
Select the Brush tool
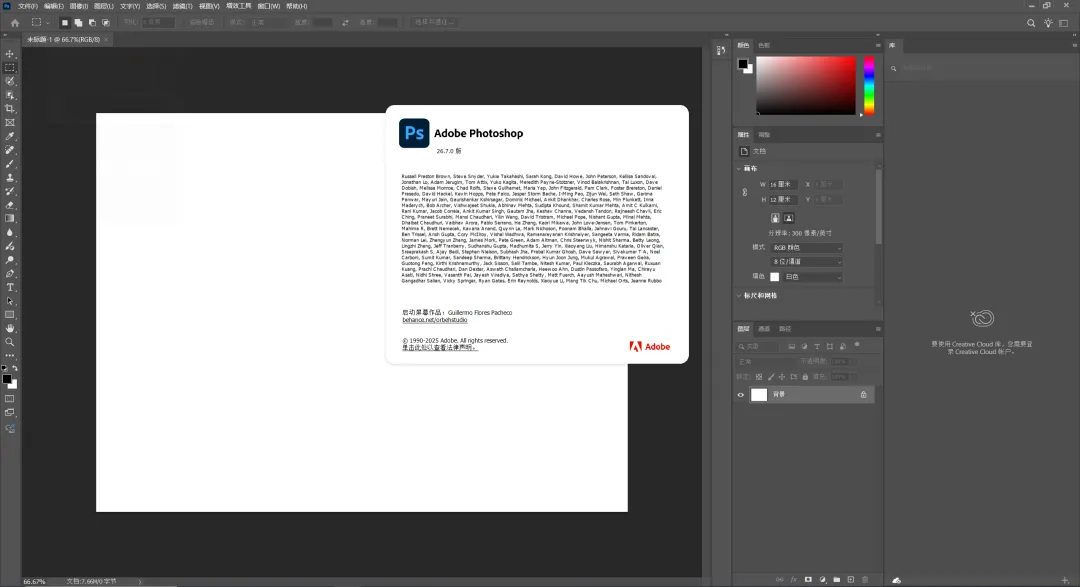[x=10, y=164]
